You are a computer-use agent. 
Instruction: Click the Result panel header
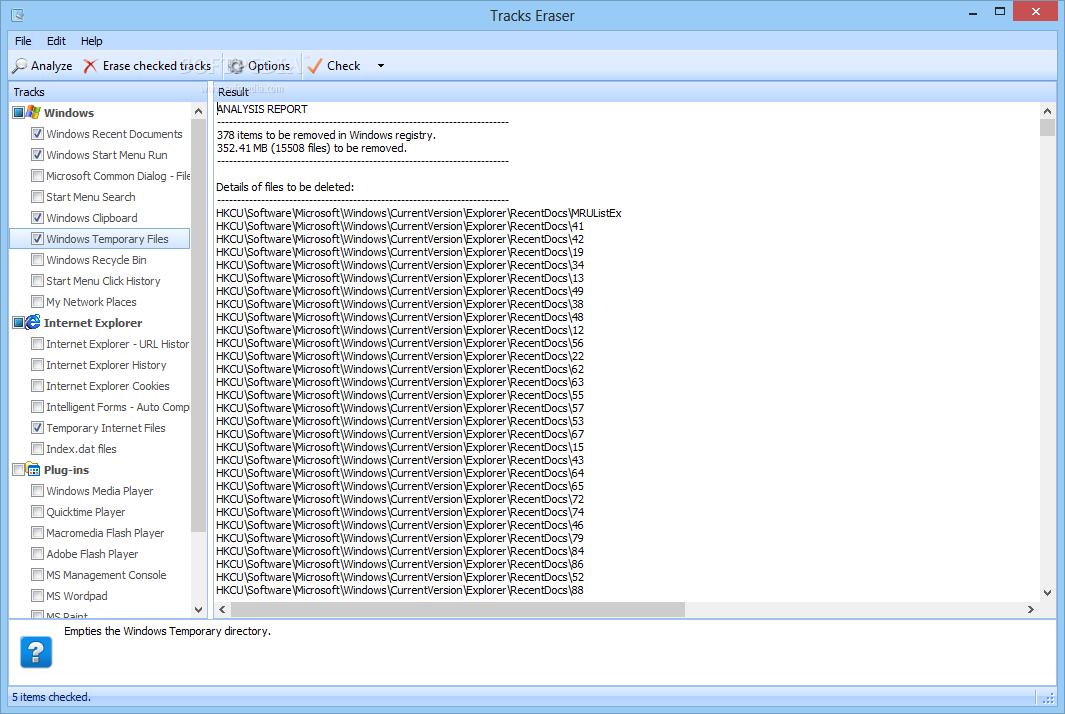tap(634, 92)
